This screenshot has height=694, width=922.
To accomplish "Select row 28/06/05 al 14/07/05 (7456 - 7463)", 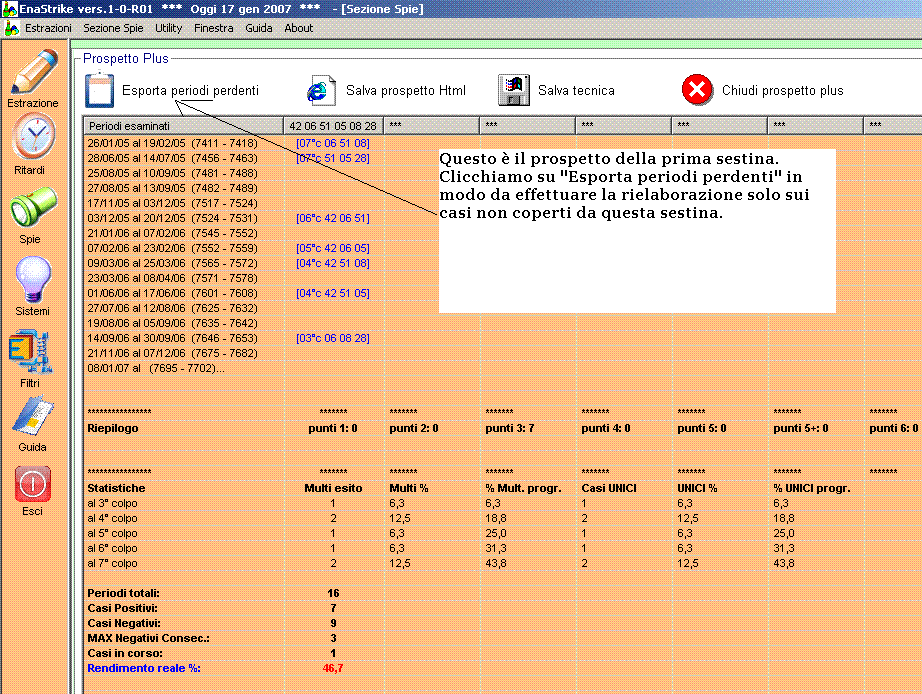I will 172,158.
